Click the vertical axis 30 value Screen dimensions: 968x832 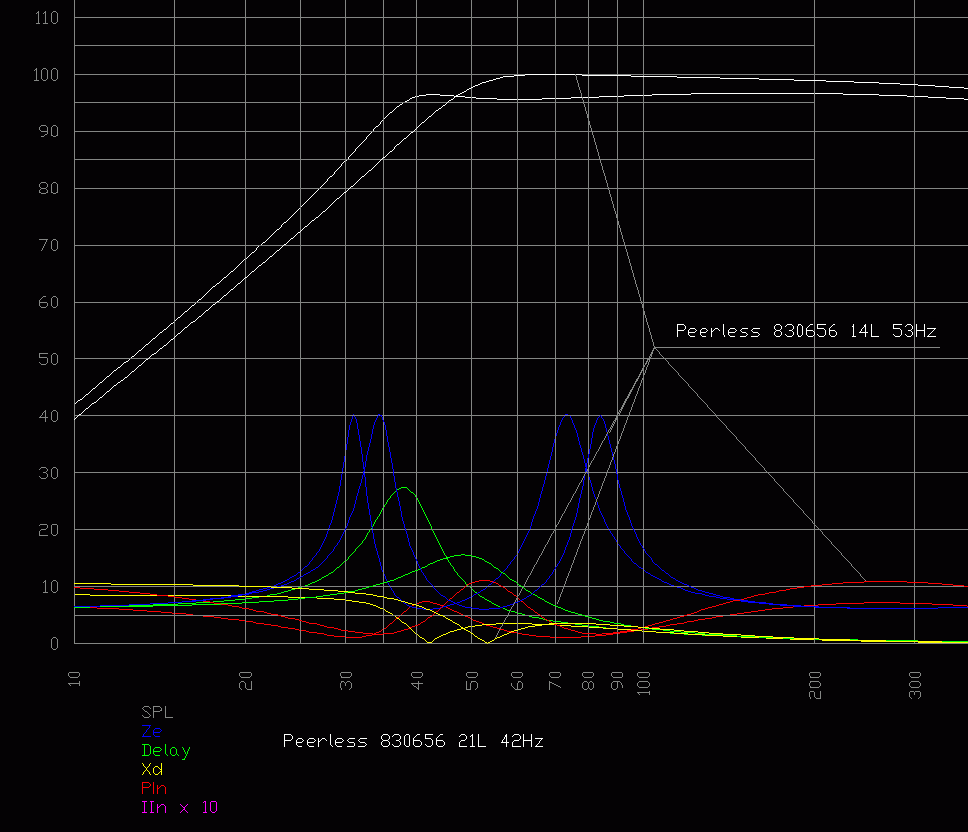click(x=49, y=473)
